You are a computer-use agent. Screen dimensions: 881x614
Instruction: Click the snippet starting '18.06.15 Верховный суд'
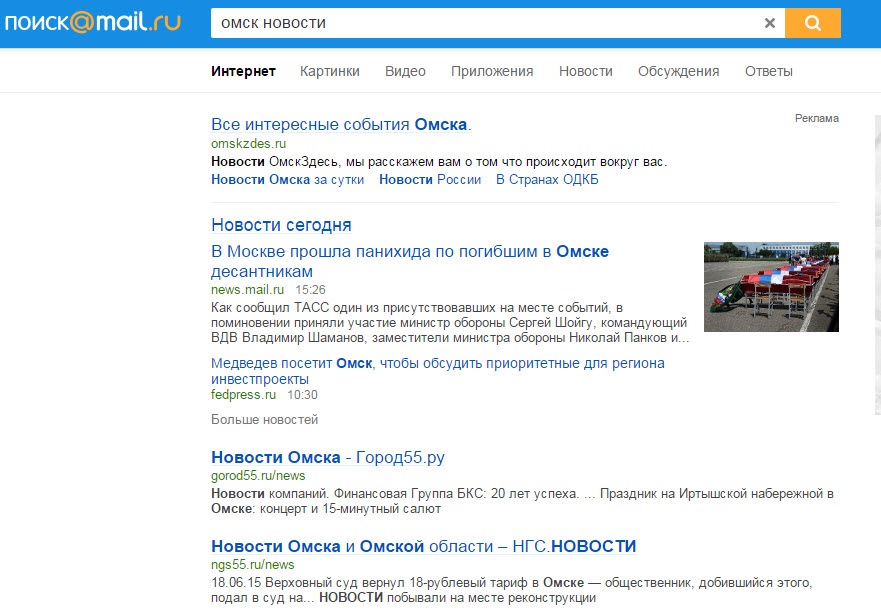click(511, 590)
